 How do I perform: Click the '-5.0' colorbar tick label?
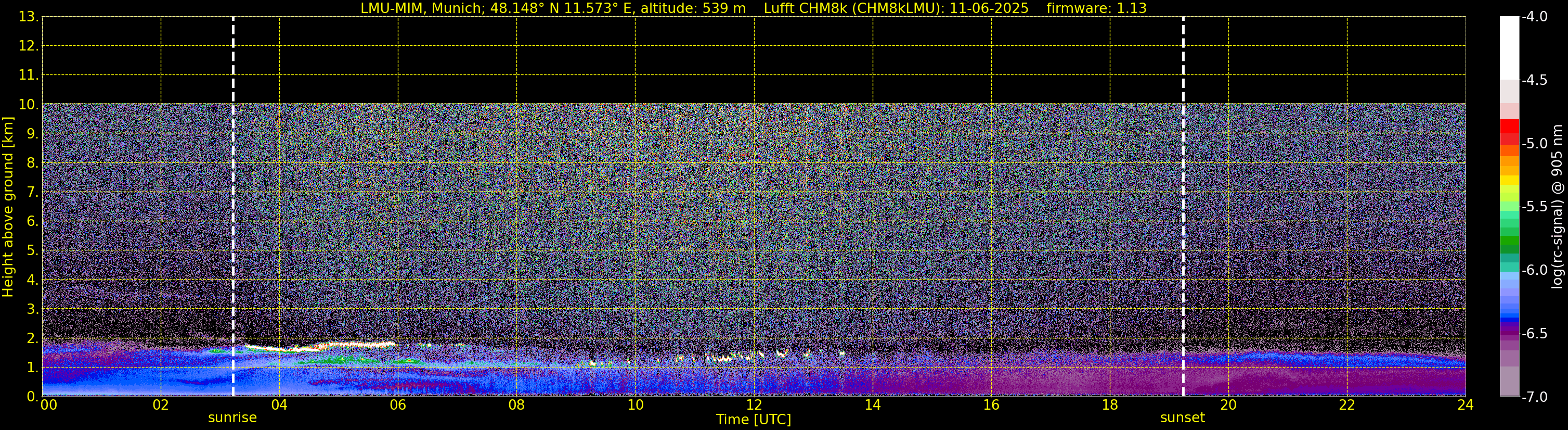point(1535,143)
